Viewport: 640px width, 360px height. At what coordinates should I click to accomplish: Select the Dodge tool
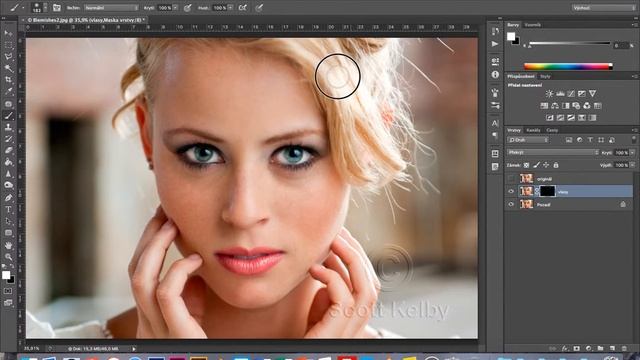[8, 186]
